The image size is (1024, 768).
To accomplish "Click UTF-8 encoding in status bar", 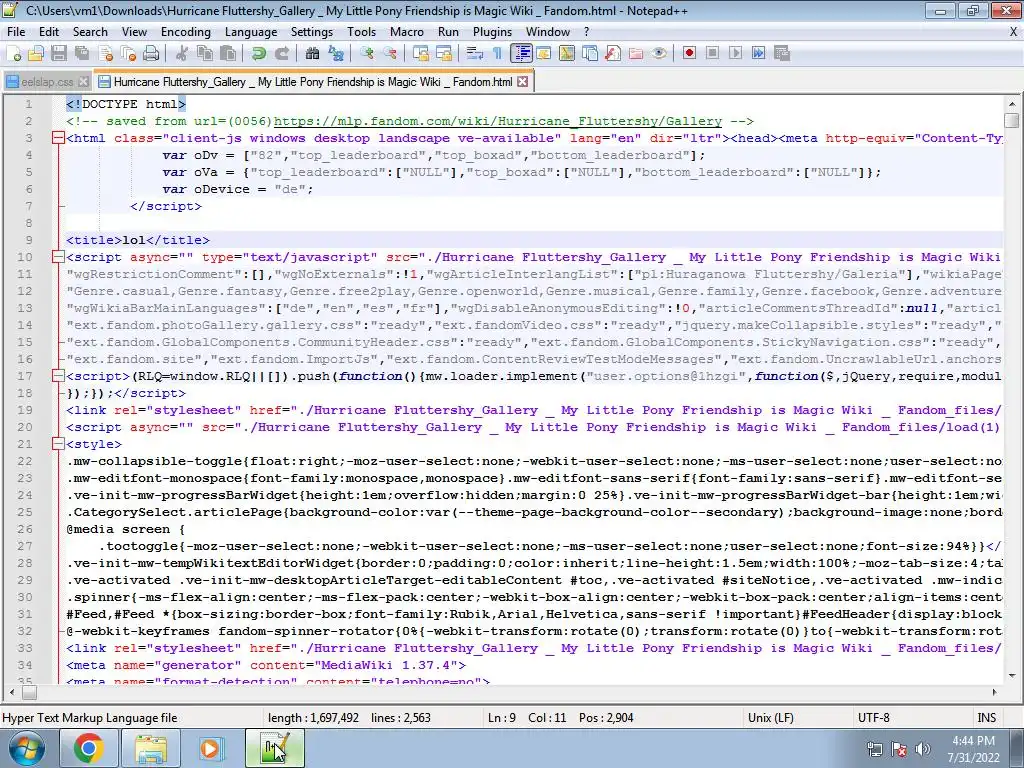I will click(874, 718).
